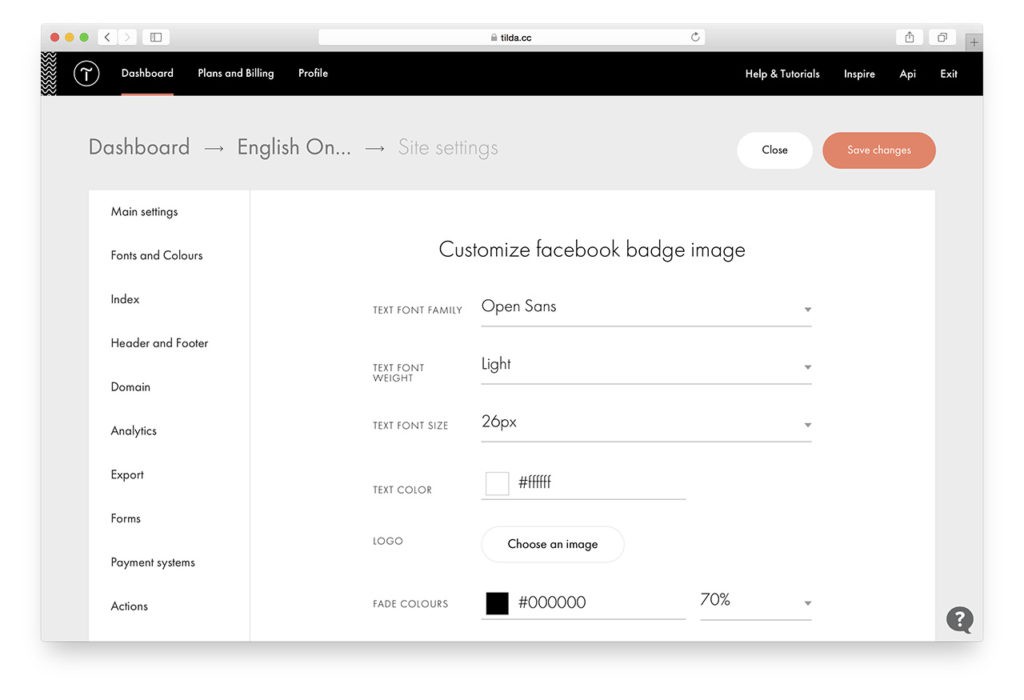The image size is (1024, 700).
Task: Select Main settings in sidebar
Action: pos(144,212)
